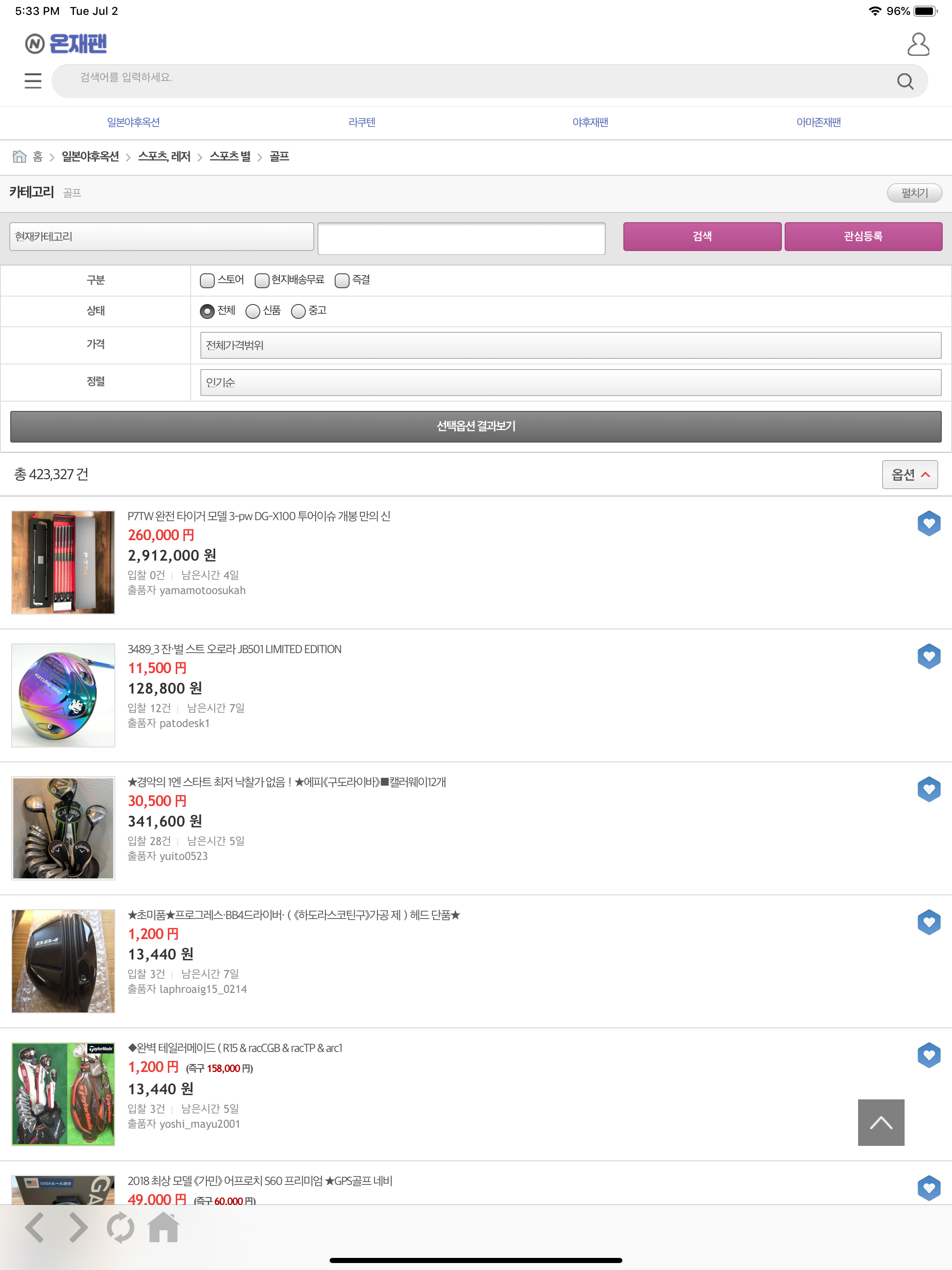
Task: Expand categories with 펼치기 button
Action: coord(914,193)
